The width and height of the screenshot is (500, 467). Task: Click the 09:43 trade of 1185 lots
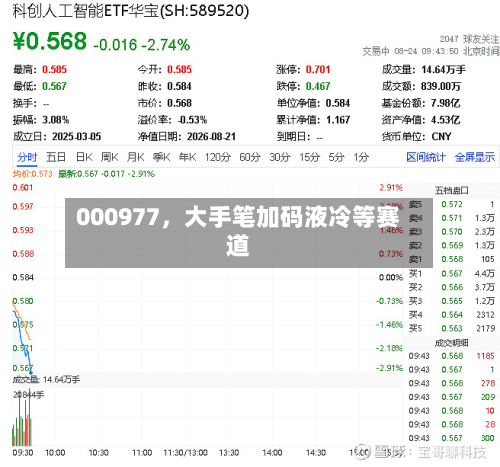pos(452,356)
